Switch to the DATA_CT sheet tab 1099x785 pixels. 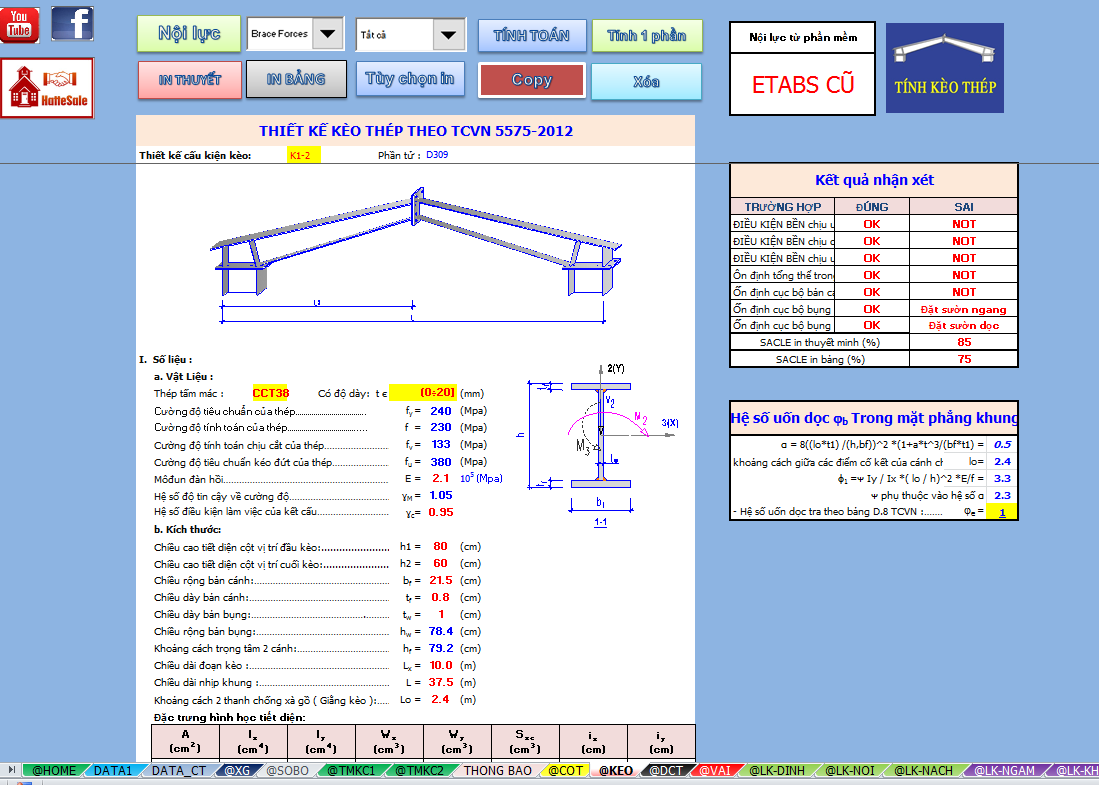(179, 770)
